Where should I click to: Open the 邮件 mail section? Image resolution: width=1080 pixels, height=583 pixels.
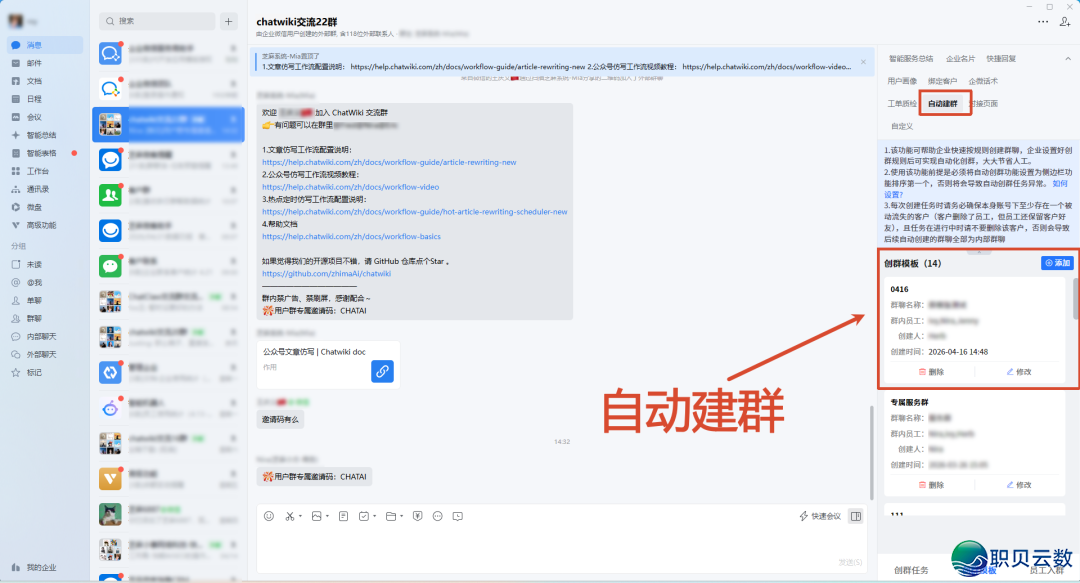pos(34,63)
